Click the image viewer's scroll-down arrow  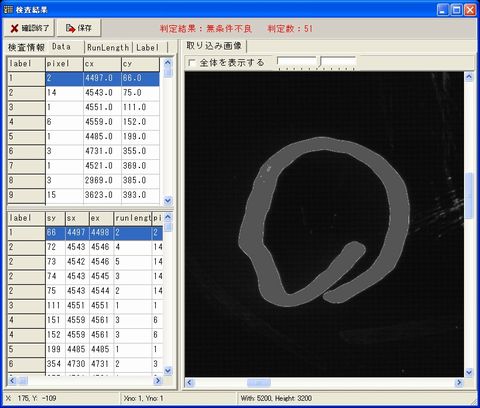point(469,372)
